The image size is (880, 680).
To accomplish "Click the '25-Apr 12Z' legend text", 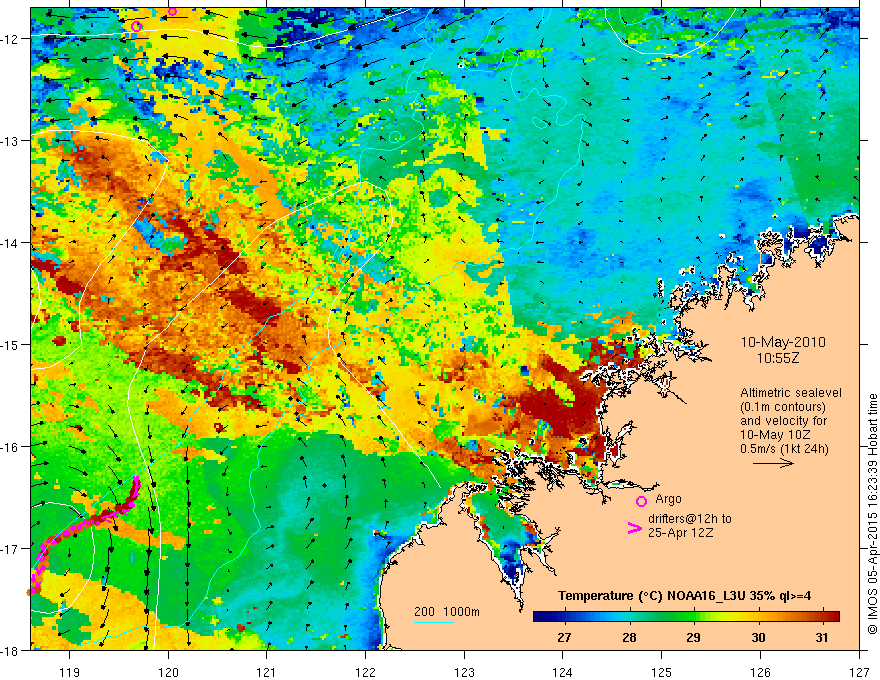I will pyautogui.click(x=680, y=533).
